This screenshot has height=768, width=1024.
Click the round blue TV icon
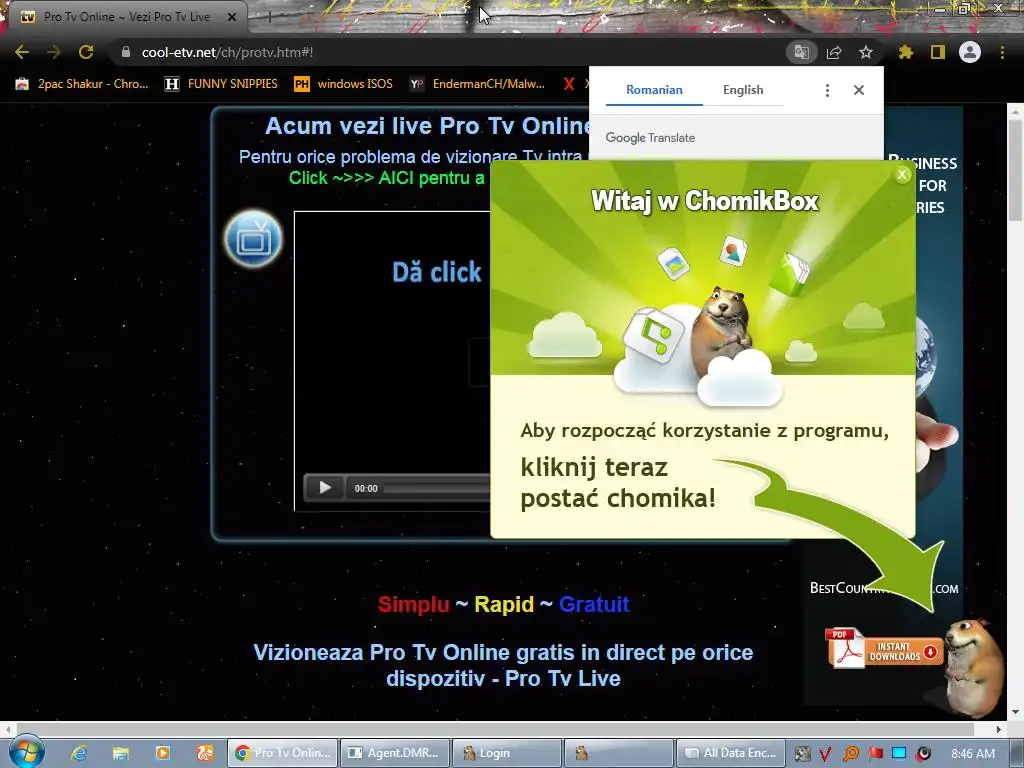click(x=253, y=239)
